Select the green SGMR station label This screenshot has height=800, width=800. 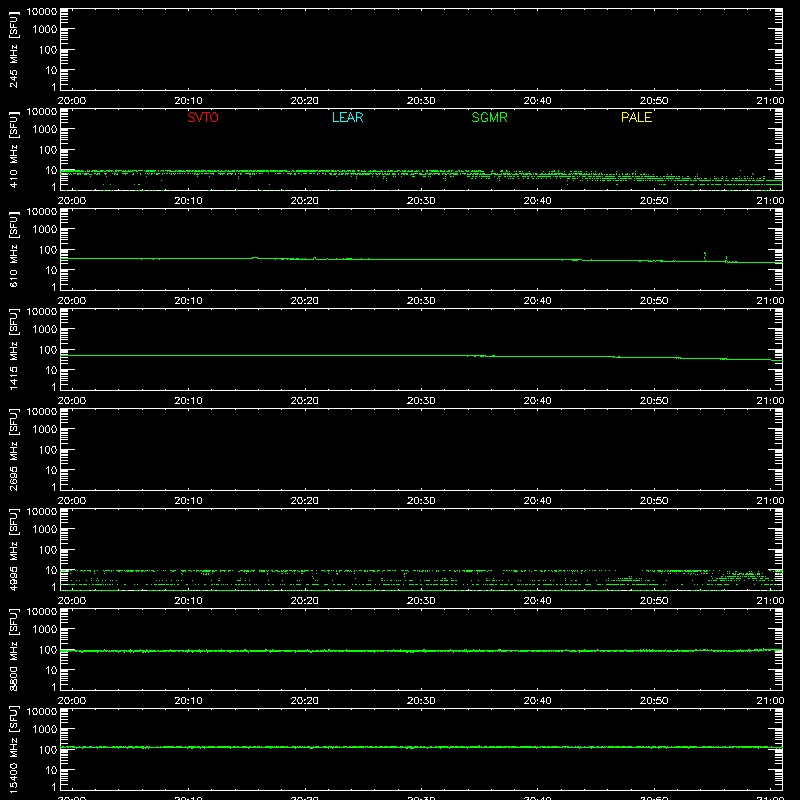coord(489,117)
